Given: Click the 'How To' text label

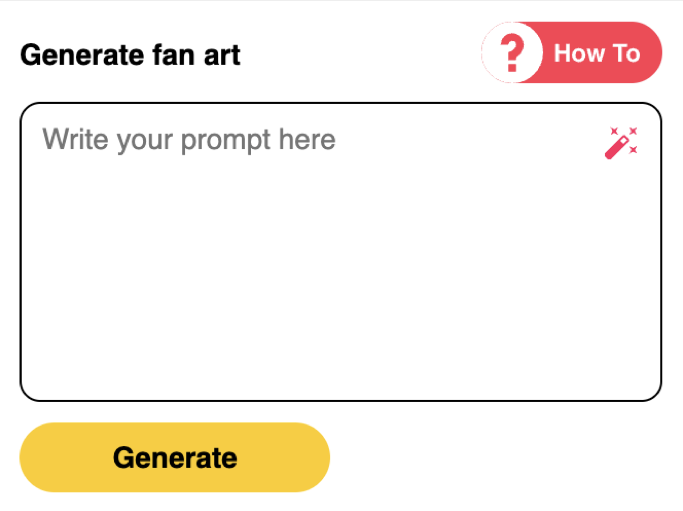Looking at the screenshot, I should pyautogui.click(x=596, y=52).
